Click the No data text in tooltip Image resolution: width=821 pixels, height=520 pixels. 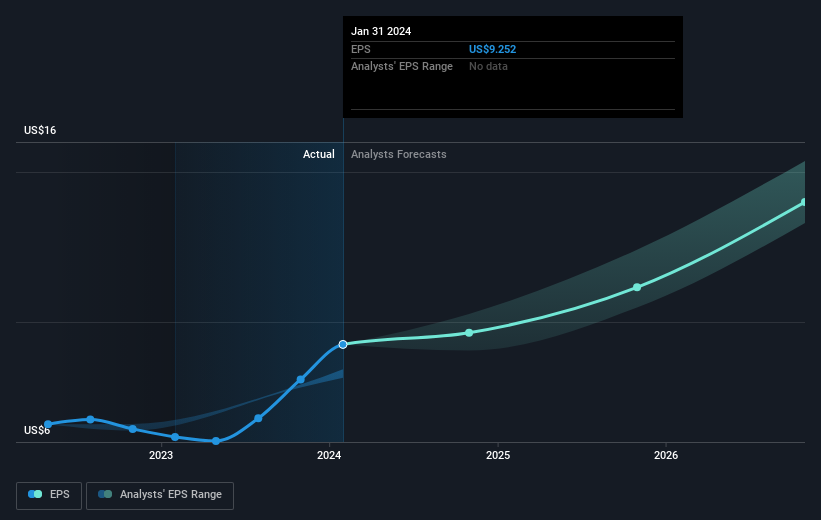[x=488, y=67]
